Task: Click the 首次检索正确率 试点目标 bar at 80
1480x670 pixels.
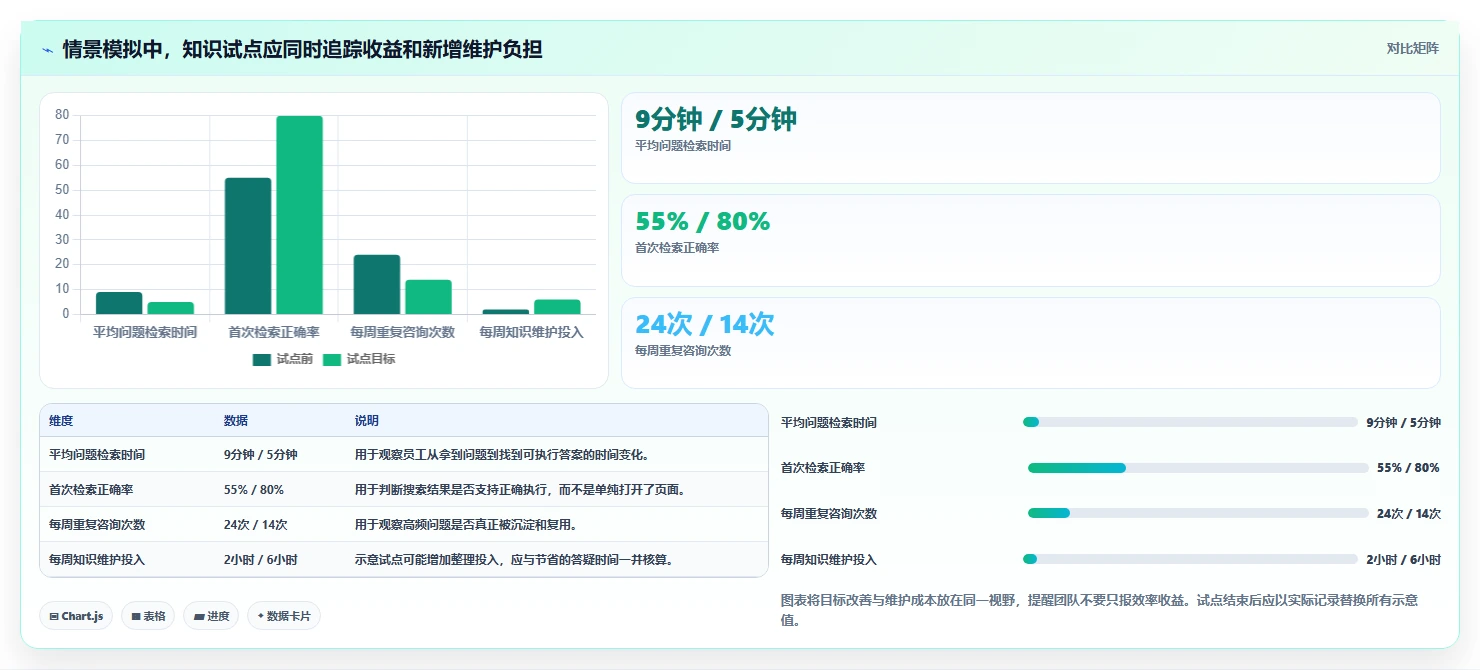Action: tap(299, 215)
